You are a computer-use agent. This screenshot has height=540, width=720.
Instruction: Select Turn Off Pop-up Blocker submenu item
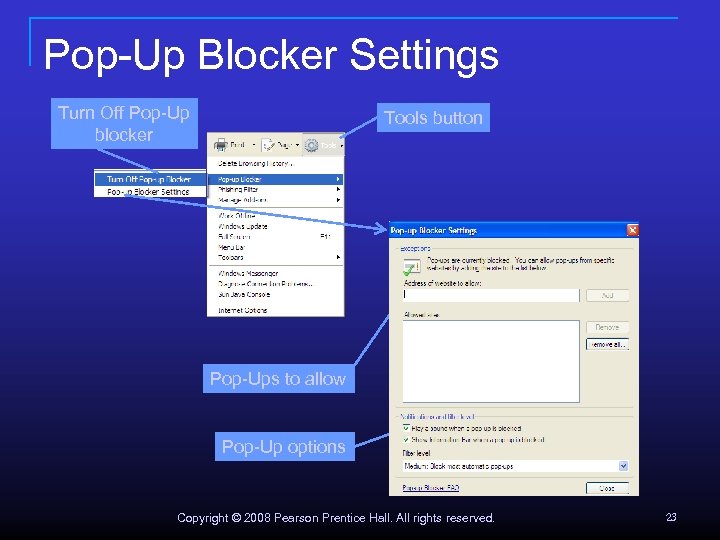pos(150,179)
